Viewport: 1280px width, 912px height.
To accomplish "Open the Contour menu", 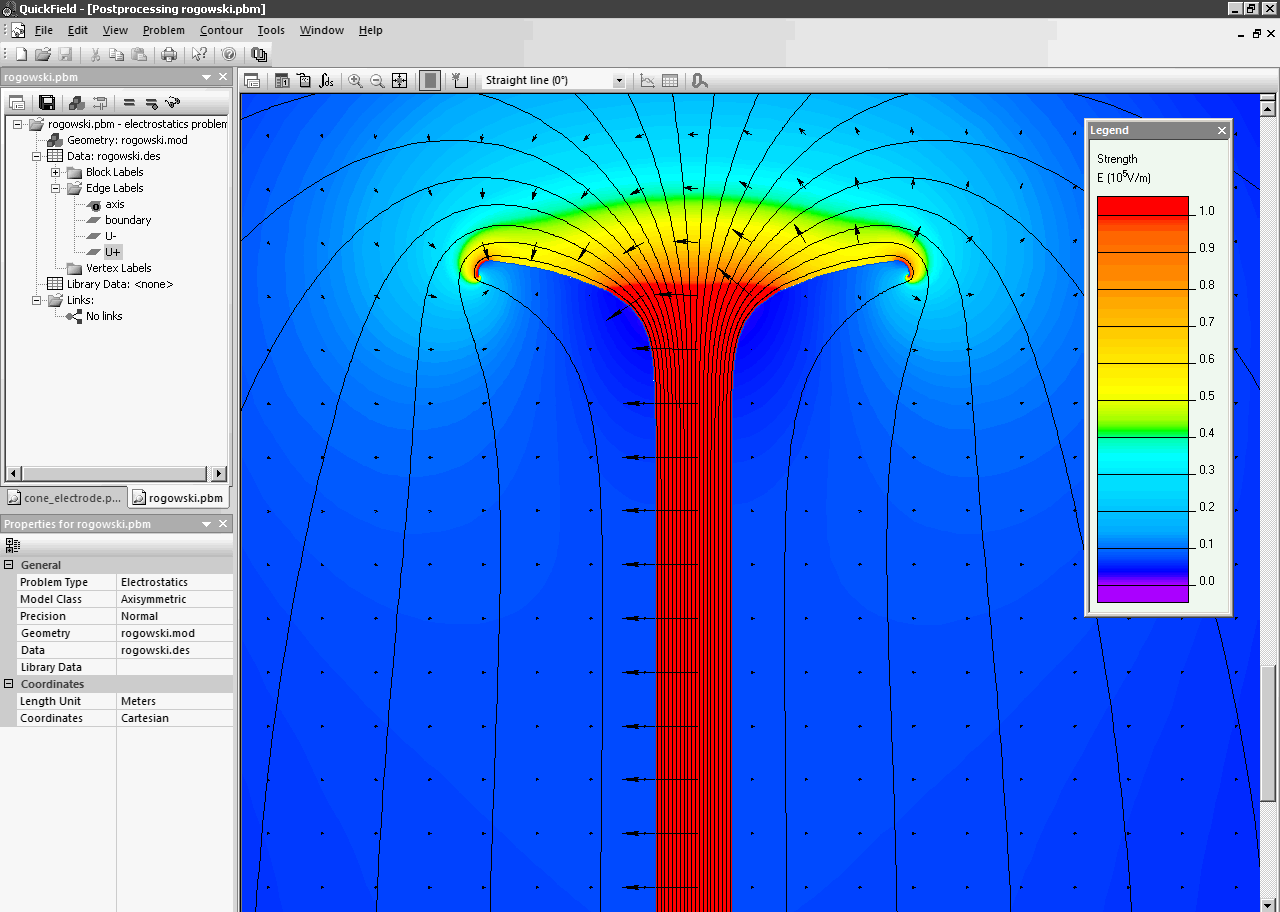I will coord(221,30).
